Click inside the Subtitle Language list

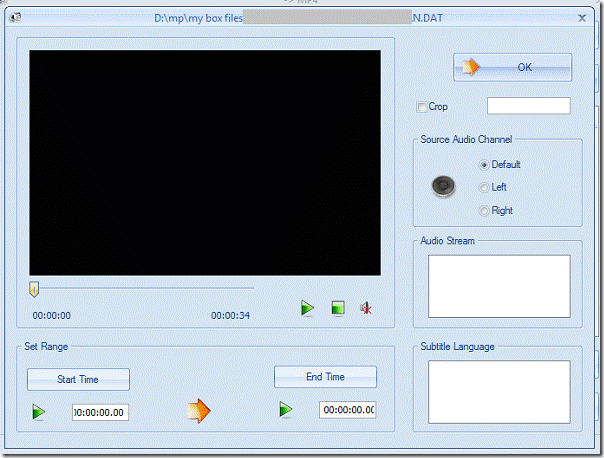click(499, 392)
